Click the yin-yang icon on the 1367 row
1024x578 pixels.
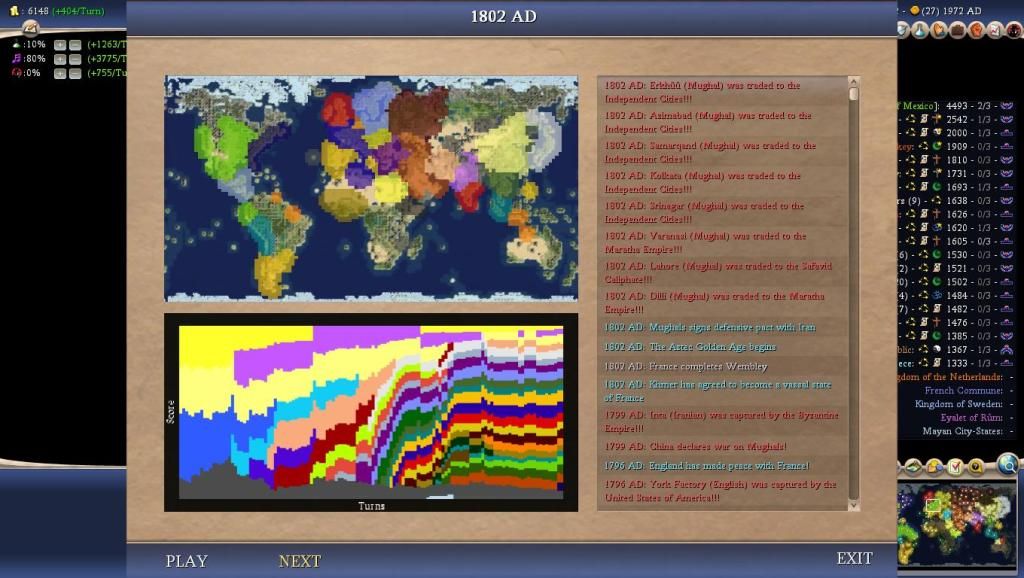(936, 349)
